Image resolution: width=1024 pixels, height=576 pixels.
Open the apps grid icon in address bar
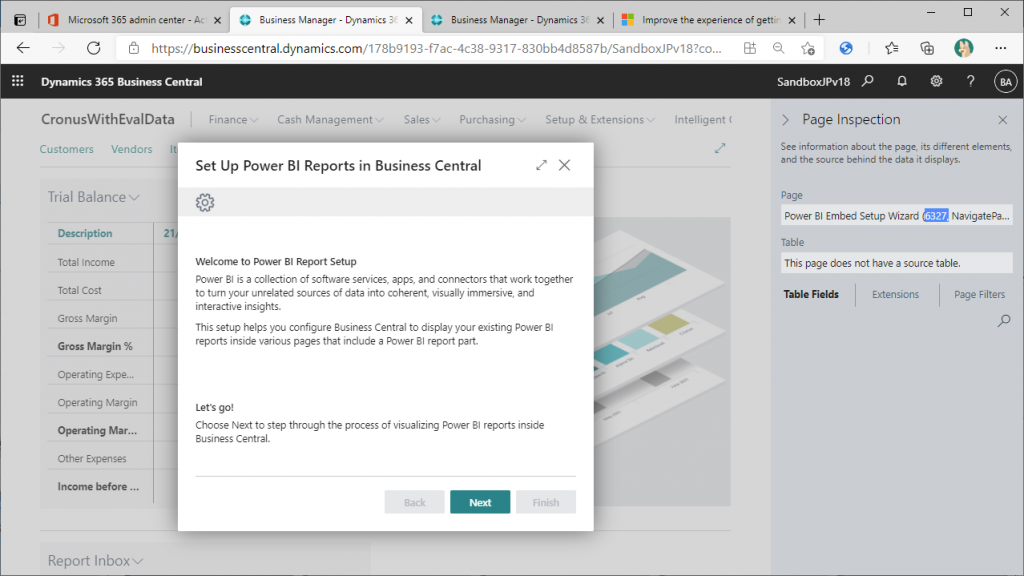click(x=750, y=48)
